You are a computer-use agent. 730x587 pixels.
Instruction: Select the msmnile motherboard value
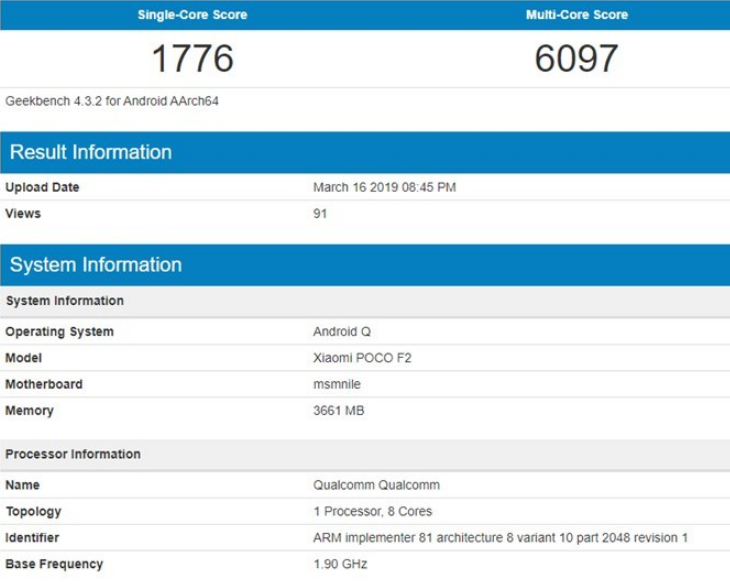pyautogui.click(x=337, y=384)
